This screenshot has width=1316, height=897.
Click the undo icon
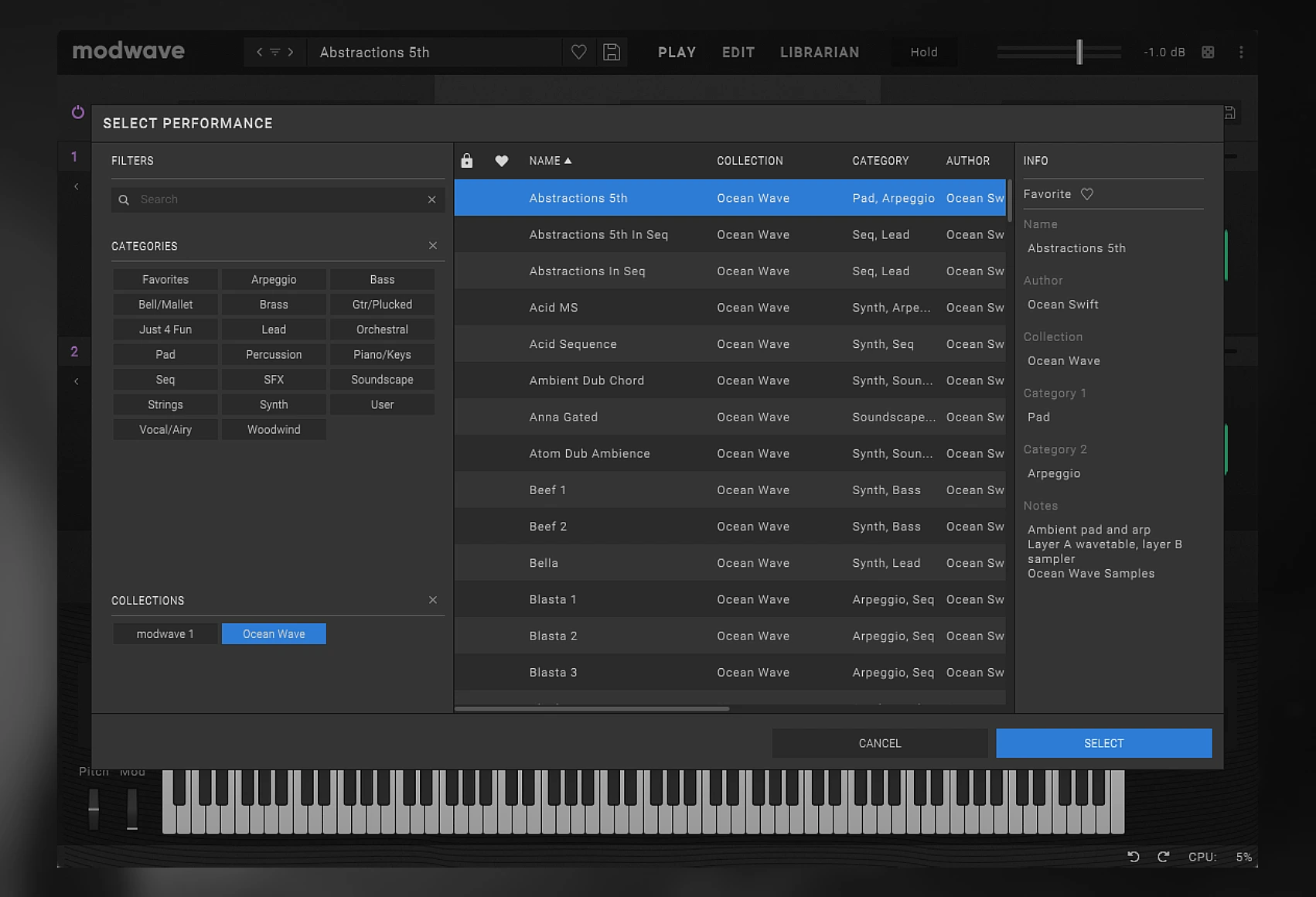click(1134, 856)
